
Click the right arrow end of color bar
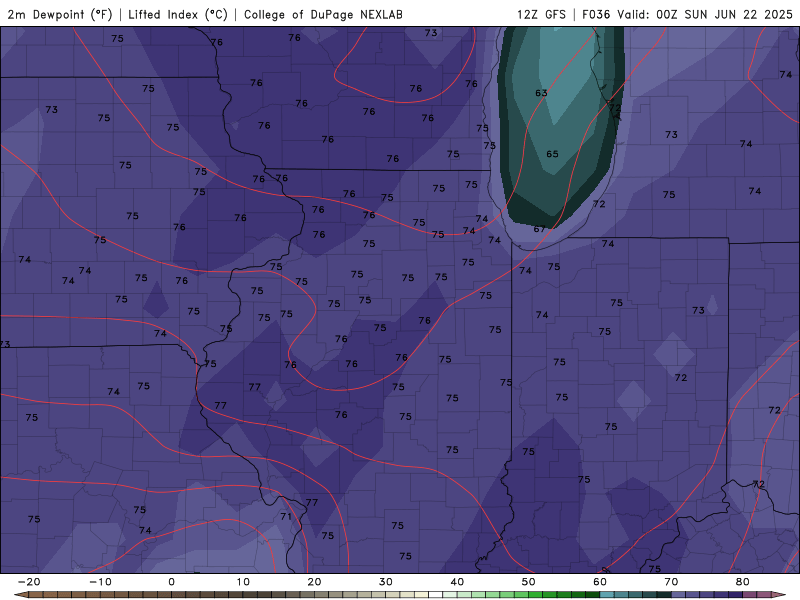(779, 595)
